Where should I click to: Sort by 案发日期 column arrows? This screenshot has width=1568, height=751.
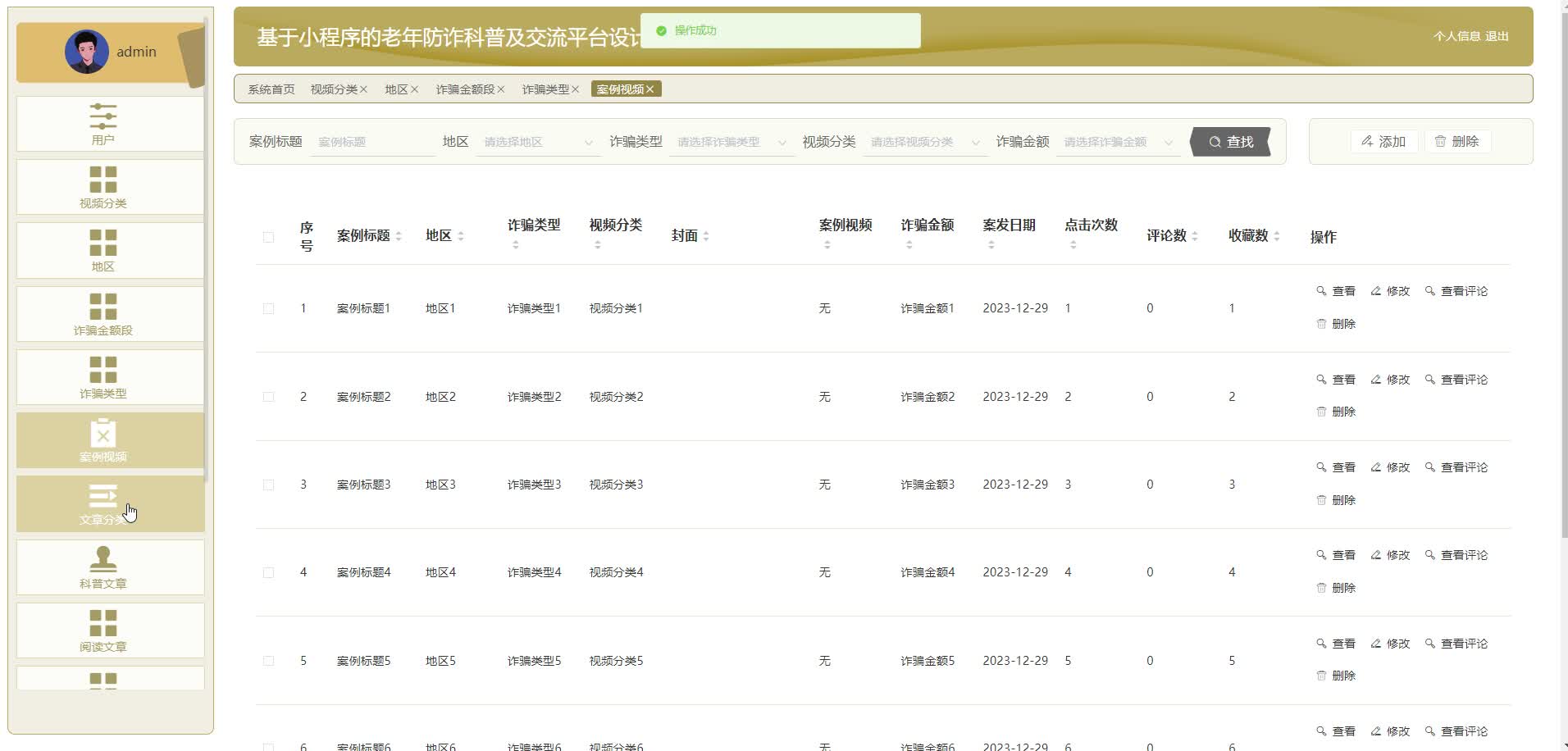click(x=991, y=245)
